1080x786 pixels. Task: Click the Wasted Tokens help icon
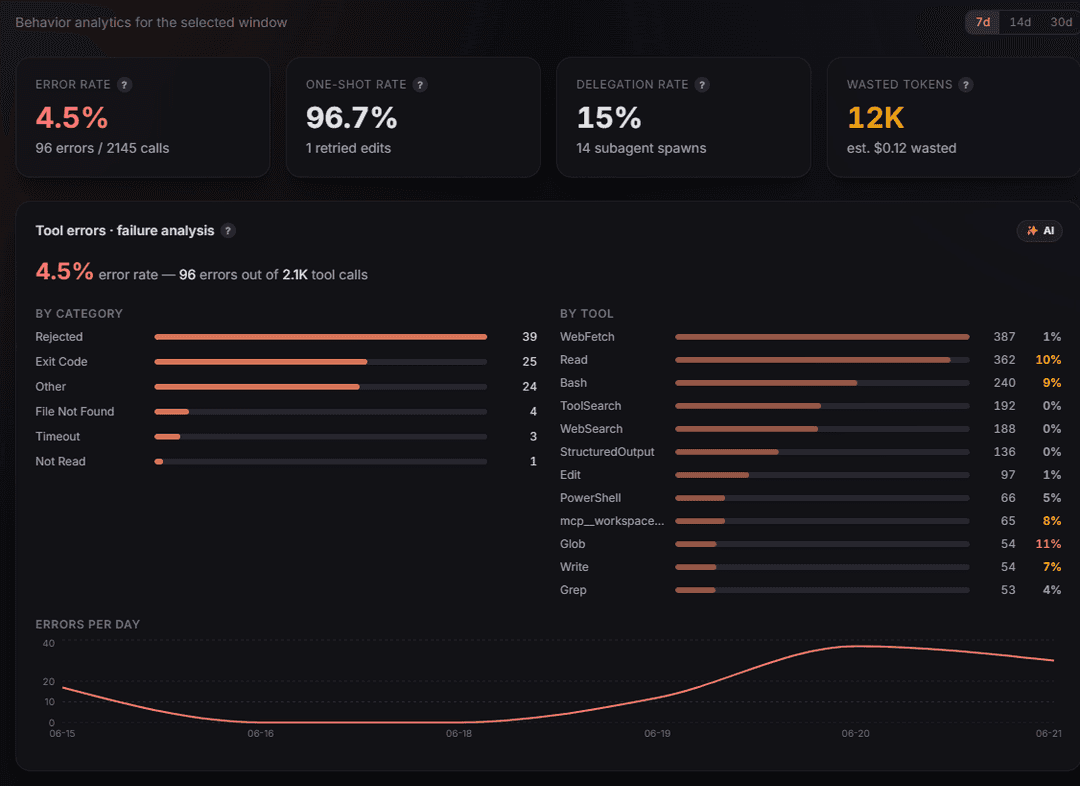click(966, 85)
